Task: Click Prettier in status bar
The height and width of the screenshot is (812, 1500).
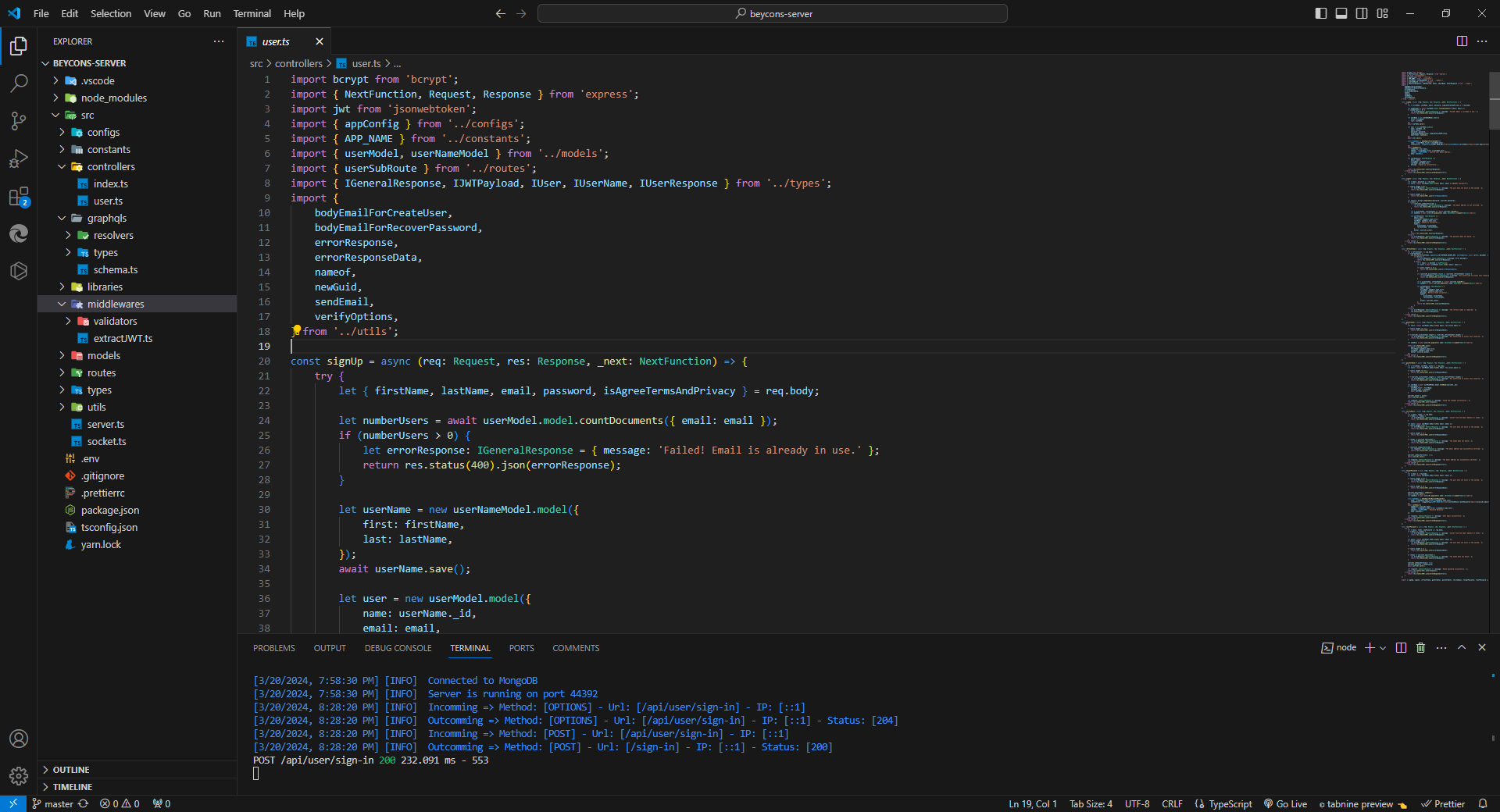Action: tap(1443, 803)
